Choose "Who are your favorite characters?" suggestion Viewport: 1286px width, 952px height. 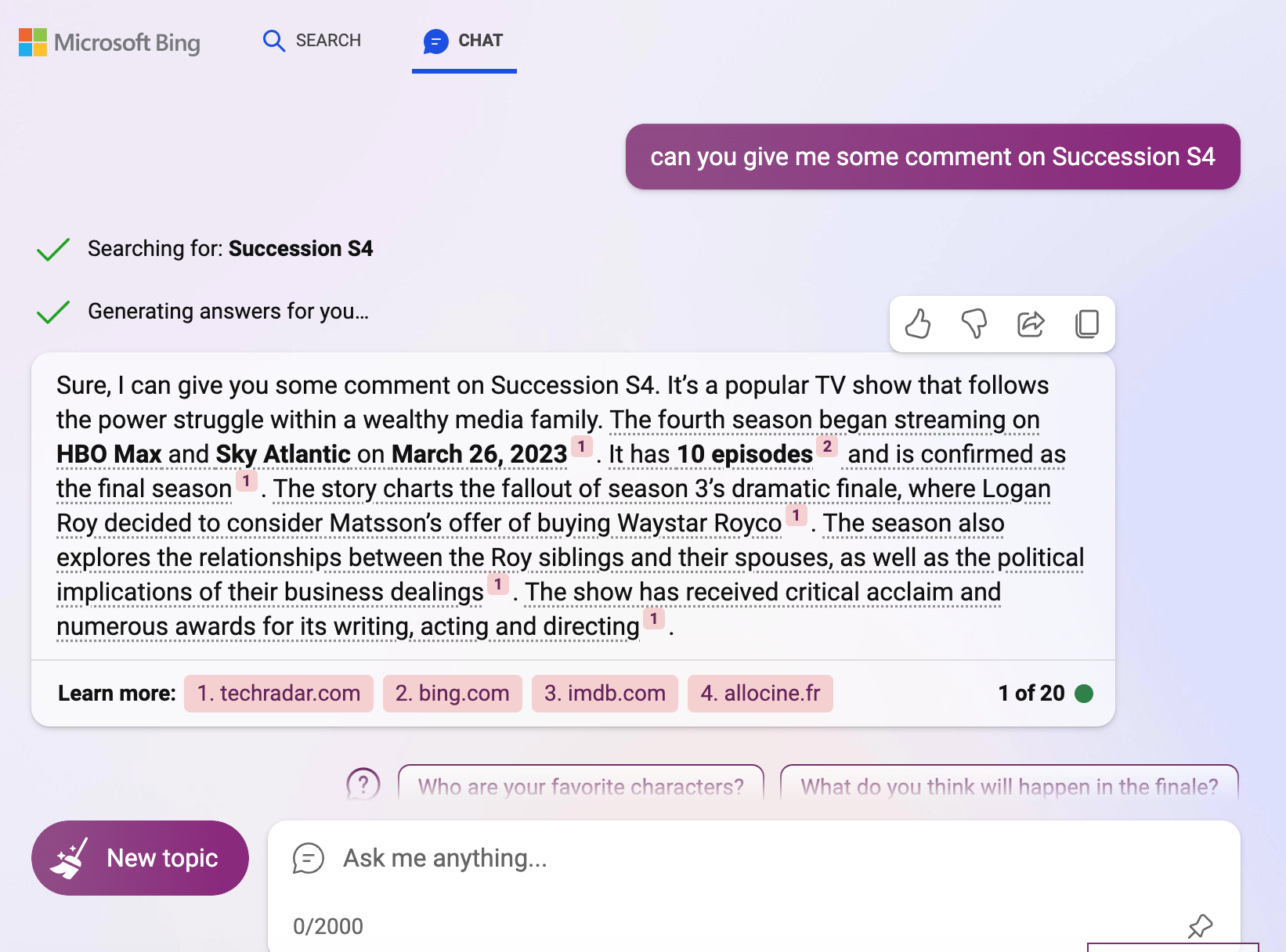(x=580, y=785)
